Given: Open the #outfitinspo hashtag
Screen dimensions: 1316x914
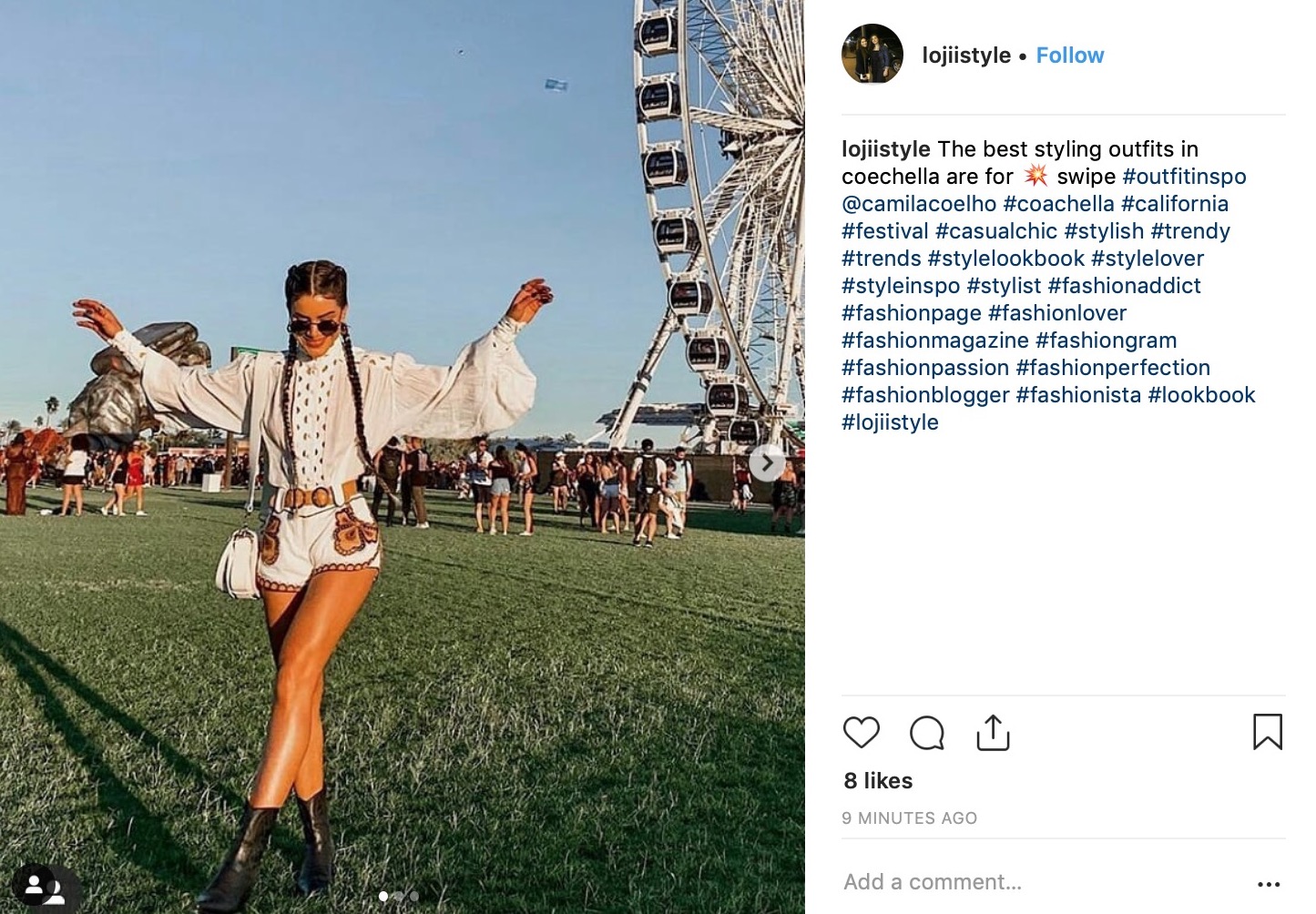Looking at the screenshot, I should (x=1184, y=177).
